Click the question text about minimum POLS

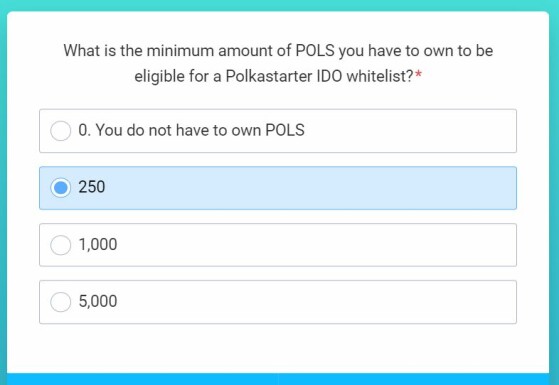278,63
